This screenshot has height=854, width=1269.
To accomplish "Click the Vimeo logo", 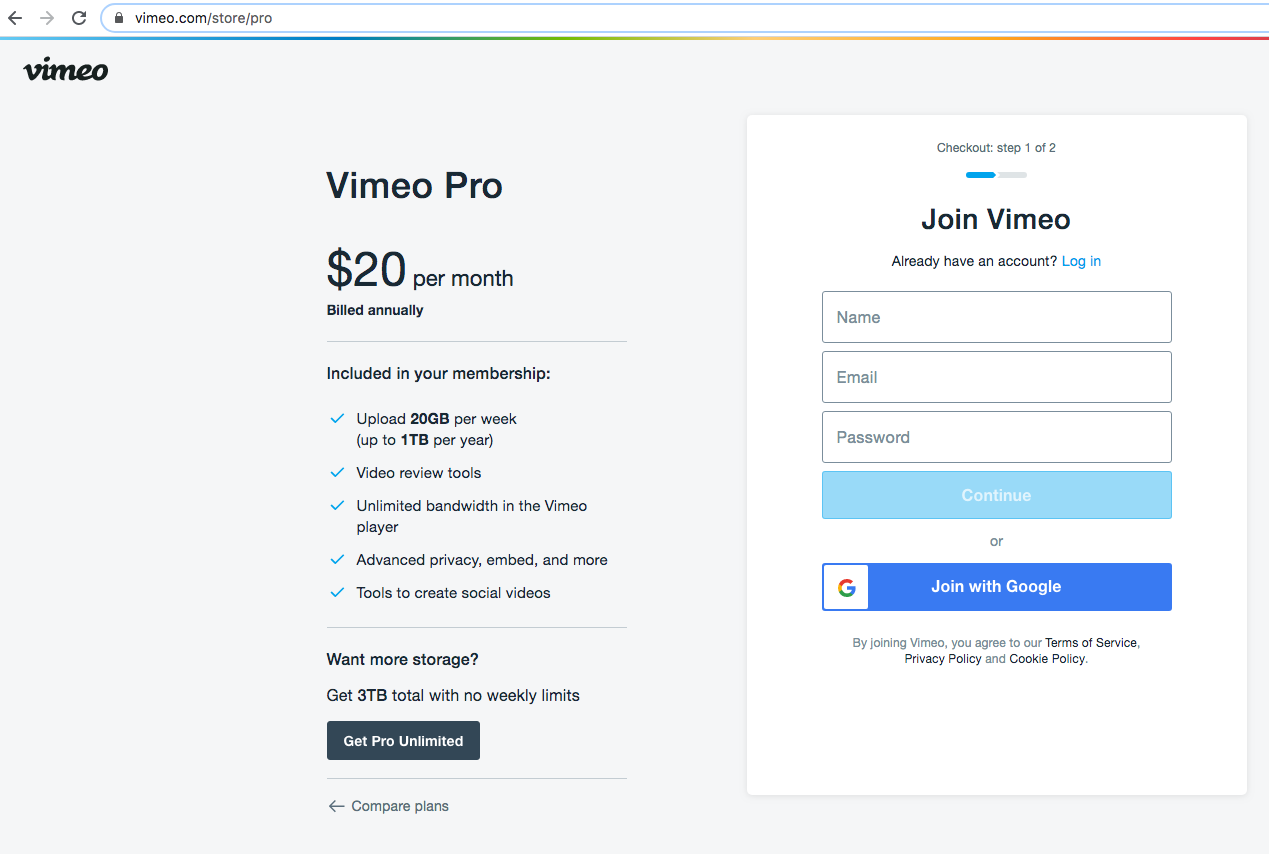I will click(66, 70).
